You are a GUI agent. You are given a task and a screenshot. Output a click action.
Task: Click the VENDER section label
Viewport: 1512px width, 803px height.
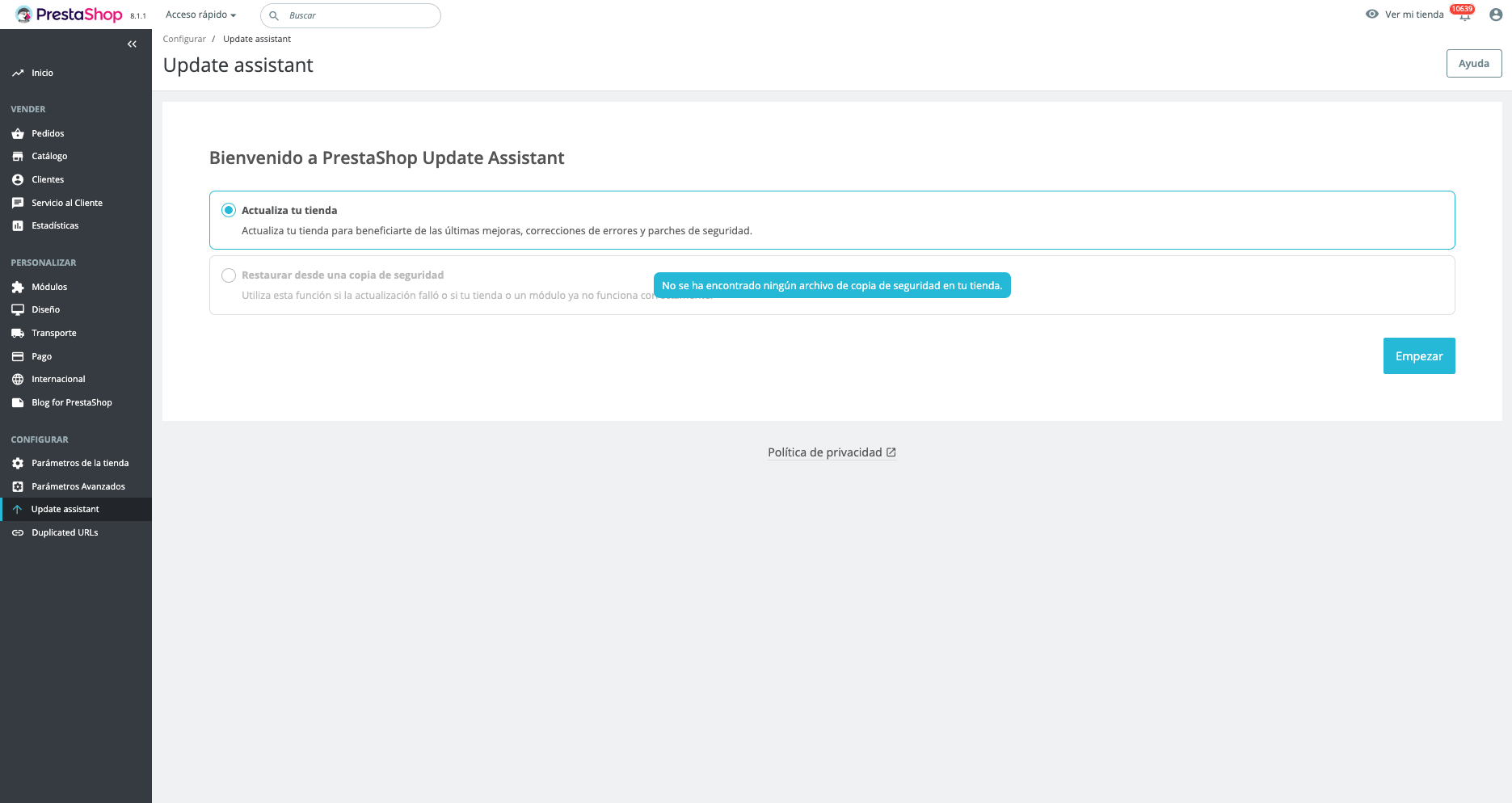coord(28,109)
